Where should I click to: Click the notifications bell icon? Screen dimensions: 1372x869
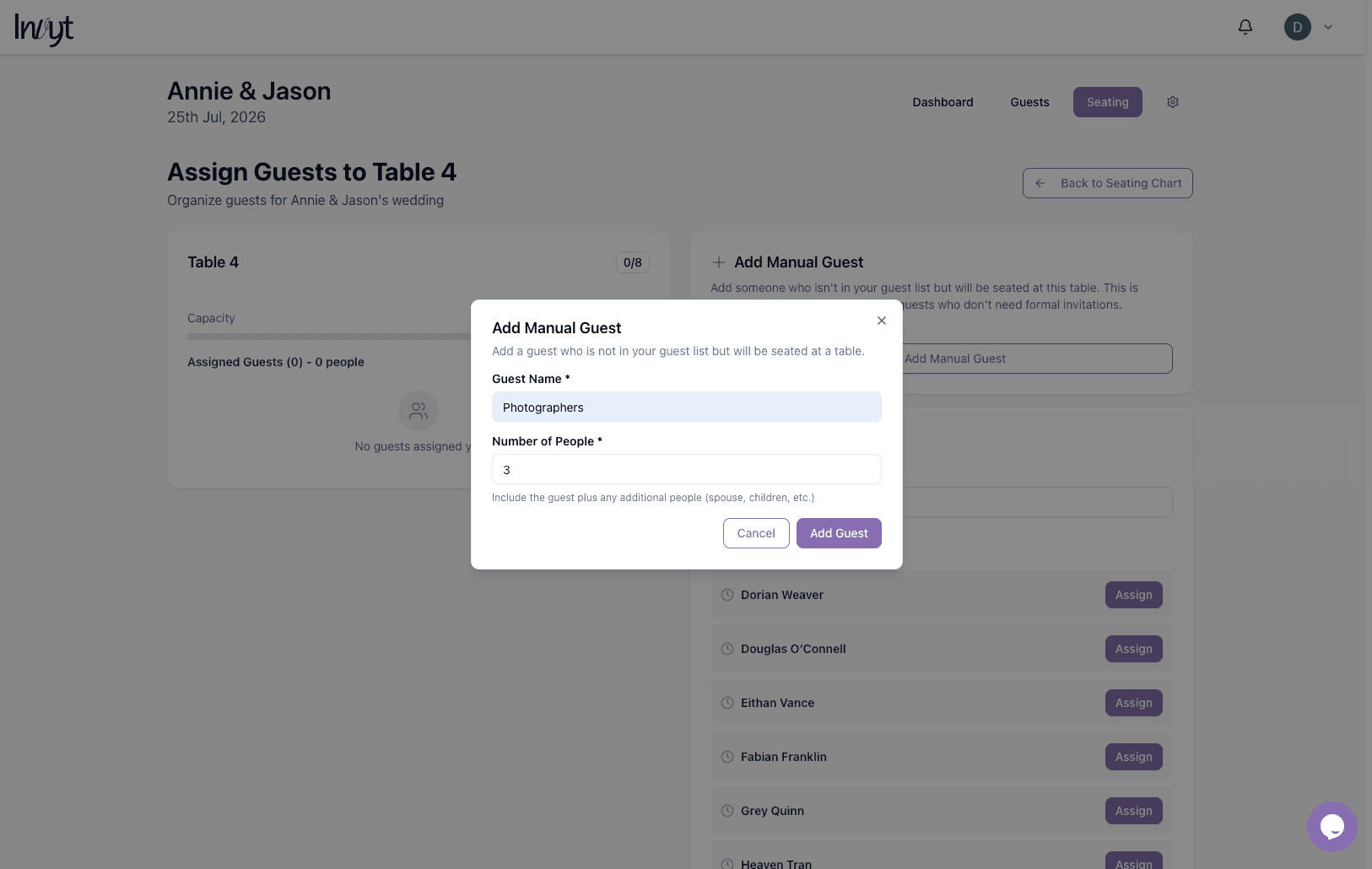tap(1245, 26)
